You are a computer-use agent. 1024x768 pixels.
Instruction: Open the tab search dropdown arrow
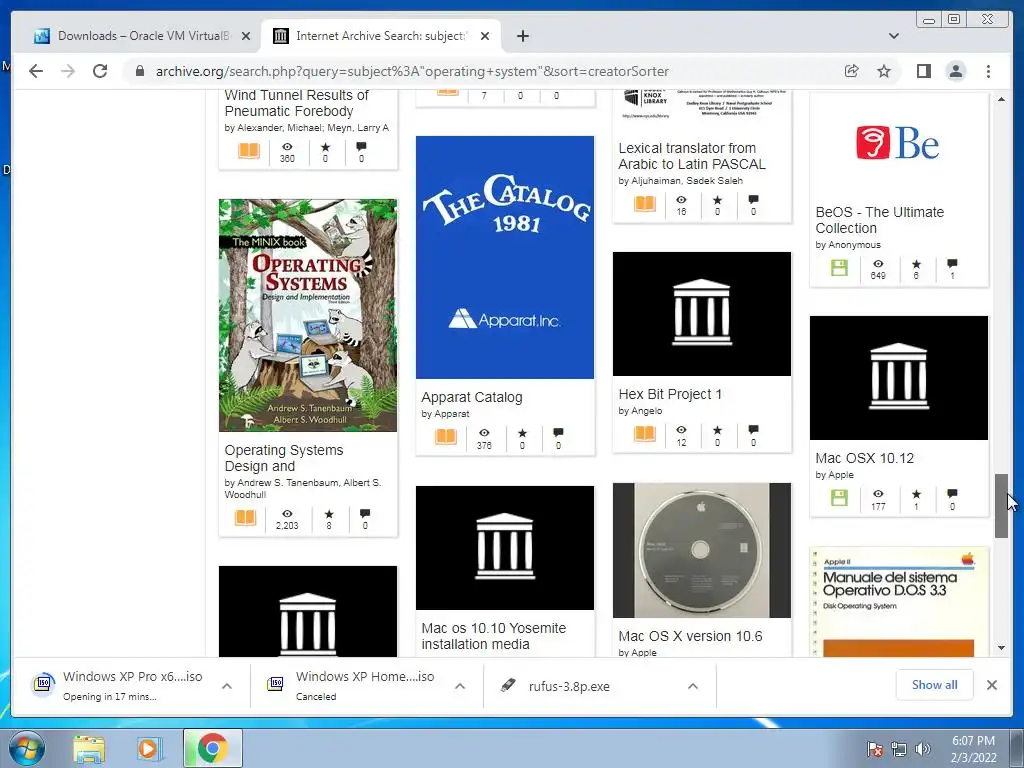tap(894, 36)
